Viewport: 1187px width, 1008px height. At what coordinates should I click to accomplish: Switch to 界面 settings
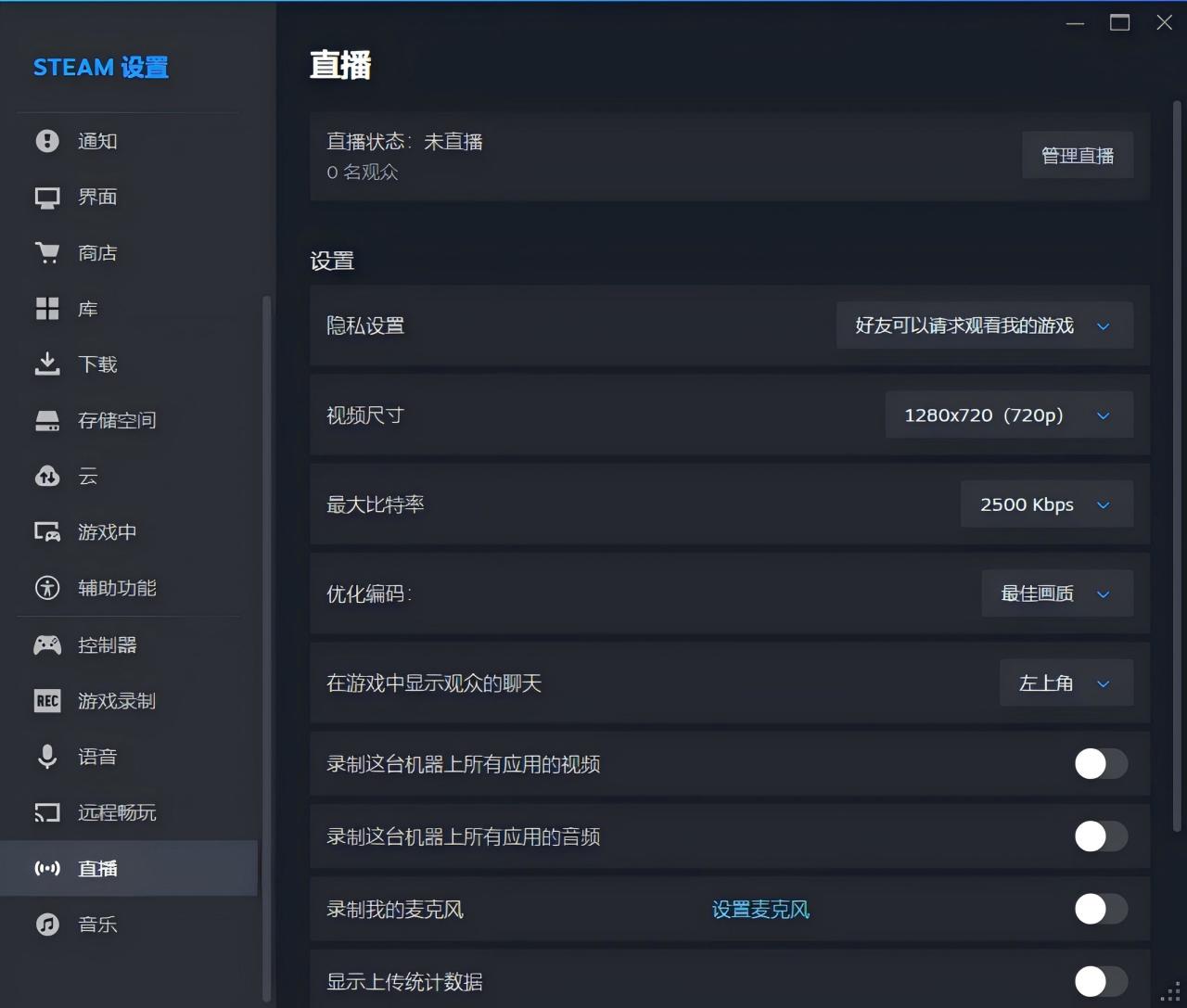[129, 197]
